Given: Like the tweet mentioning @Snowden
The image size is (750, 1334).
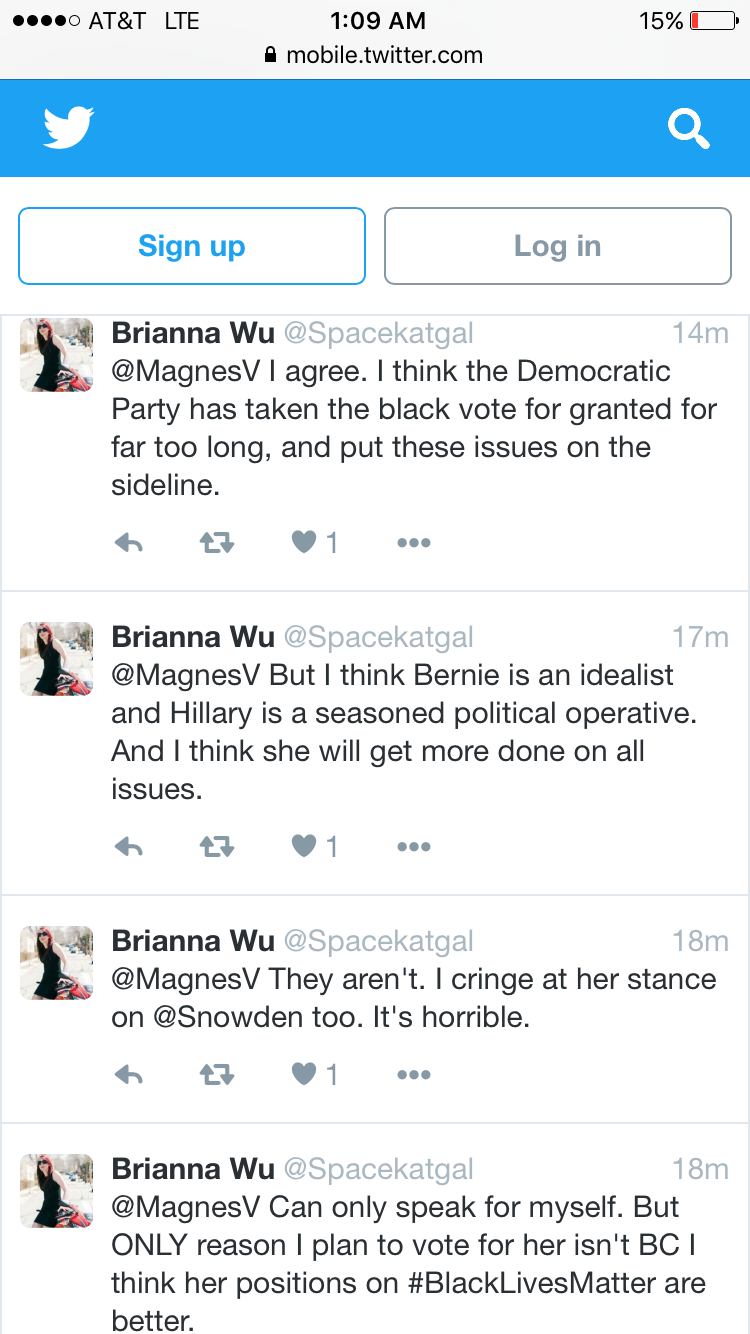Looking at the screenshot, I should (x=314, y=1075).
